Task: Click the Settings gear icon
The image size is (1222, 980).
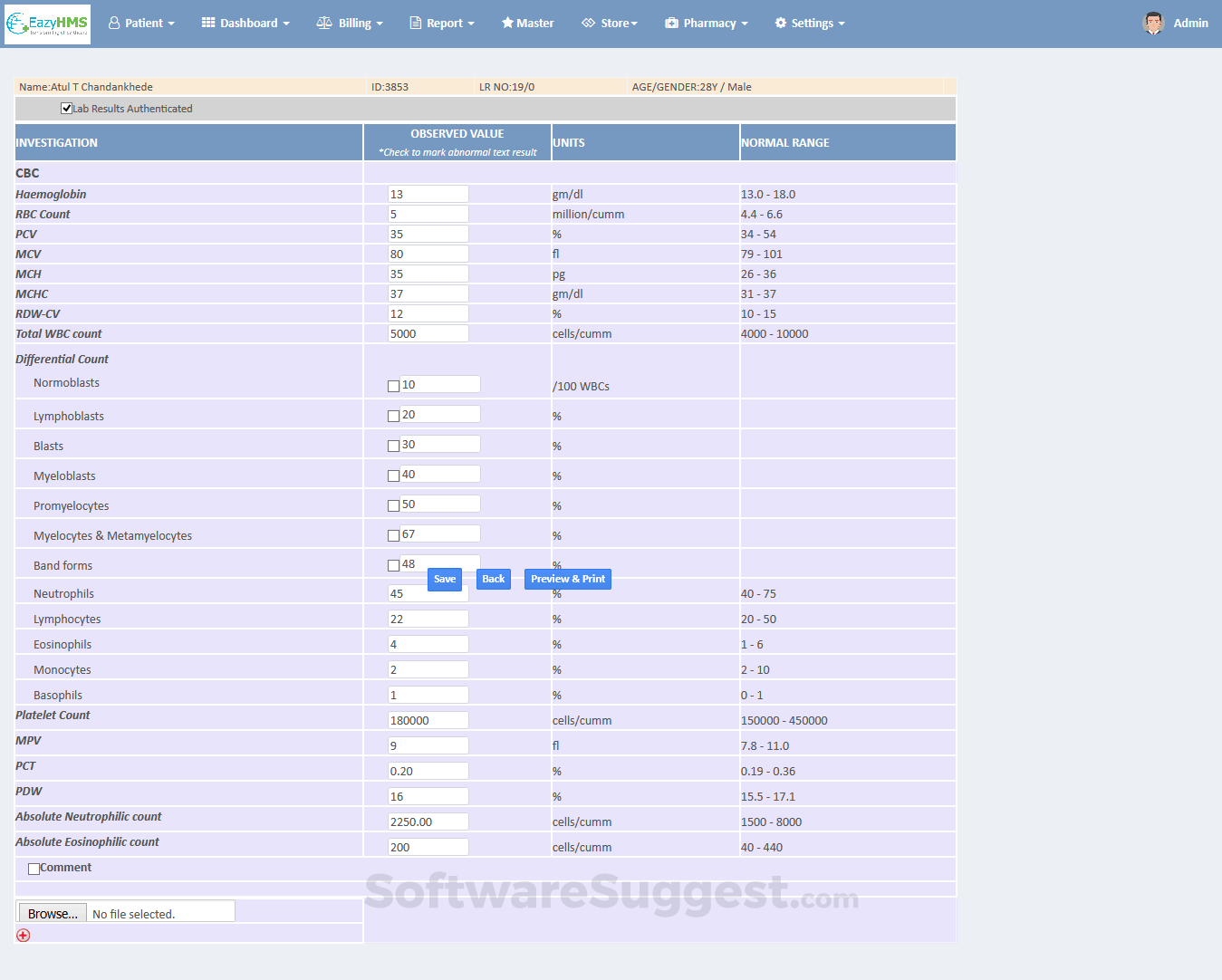Action: 781,24
